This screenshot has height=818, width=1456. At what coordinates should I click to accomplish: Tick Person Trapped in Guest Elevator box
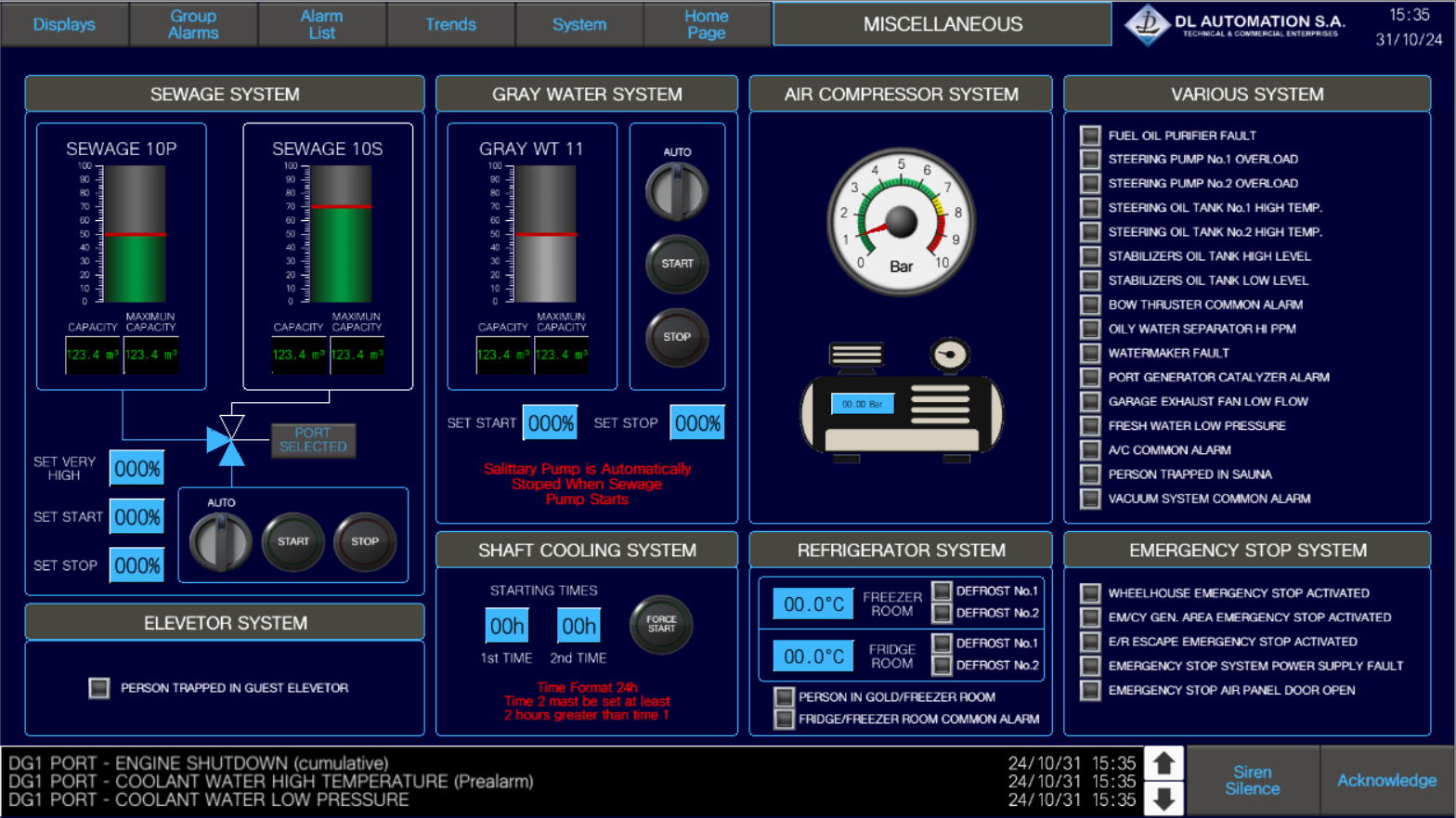99,688
